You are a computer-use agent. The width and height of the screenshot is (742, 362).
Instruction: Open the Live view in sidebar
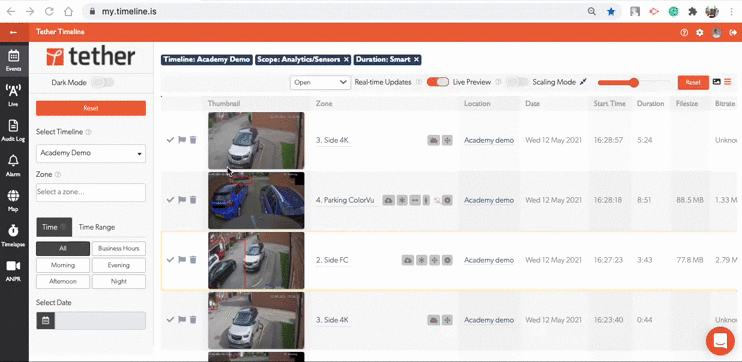(x=14, y=95)
